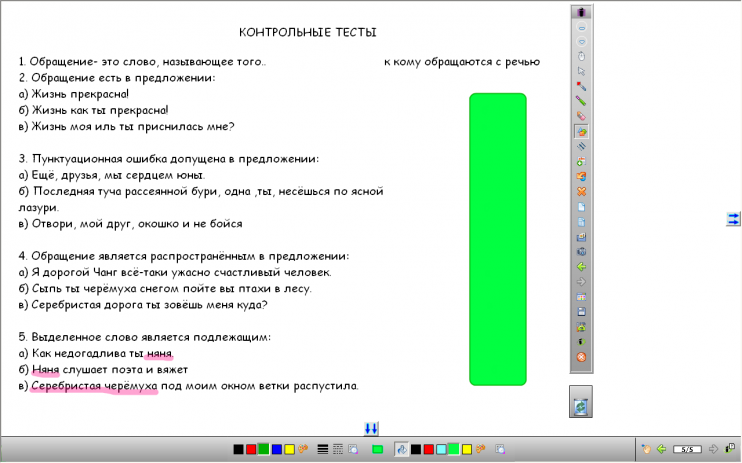
Task: Select the pen tool in vertical toolbar
Action: [x=581, y=86]
